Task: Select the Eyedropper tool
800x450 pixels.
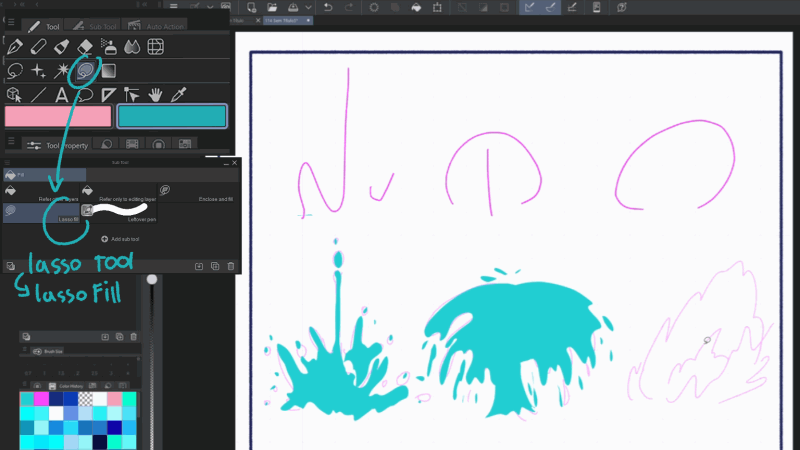Action: coord(179,94)
